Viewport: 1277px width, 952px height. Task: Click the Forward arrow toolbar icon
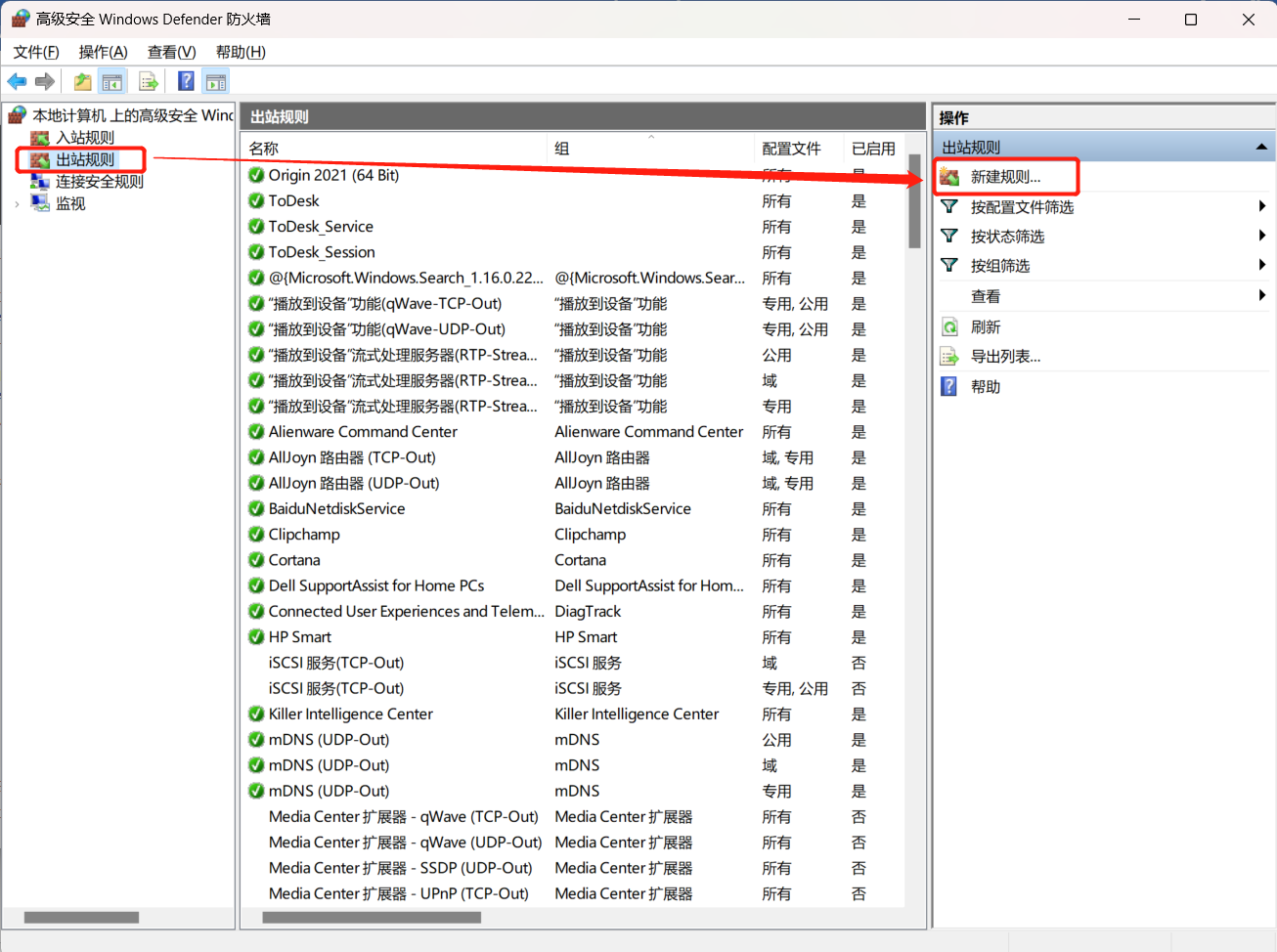pyautogui.click(x=45, y=82)
